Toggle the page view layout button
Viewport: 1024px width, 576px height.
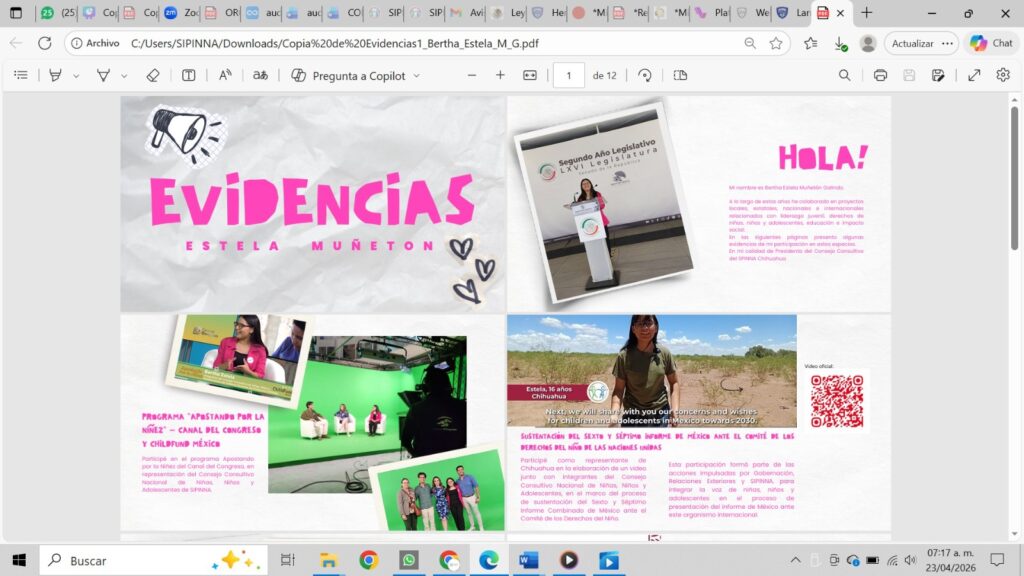[681, 75]
